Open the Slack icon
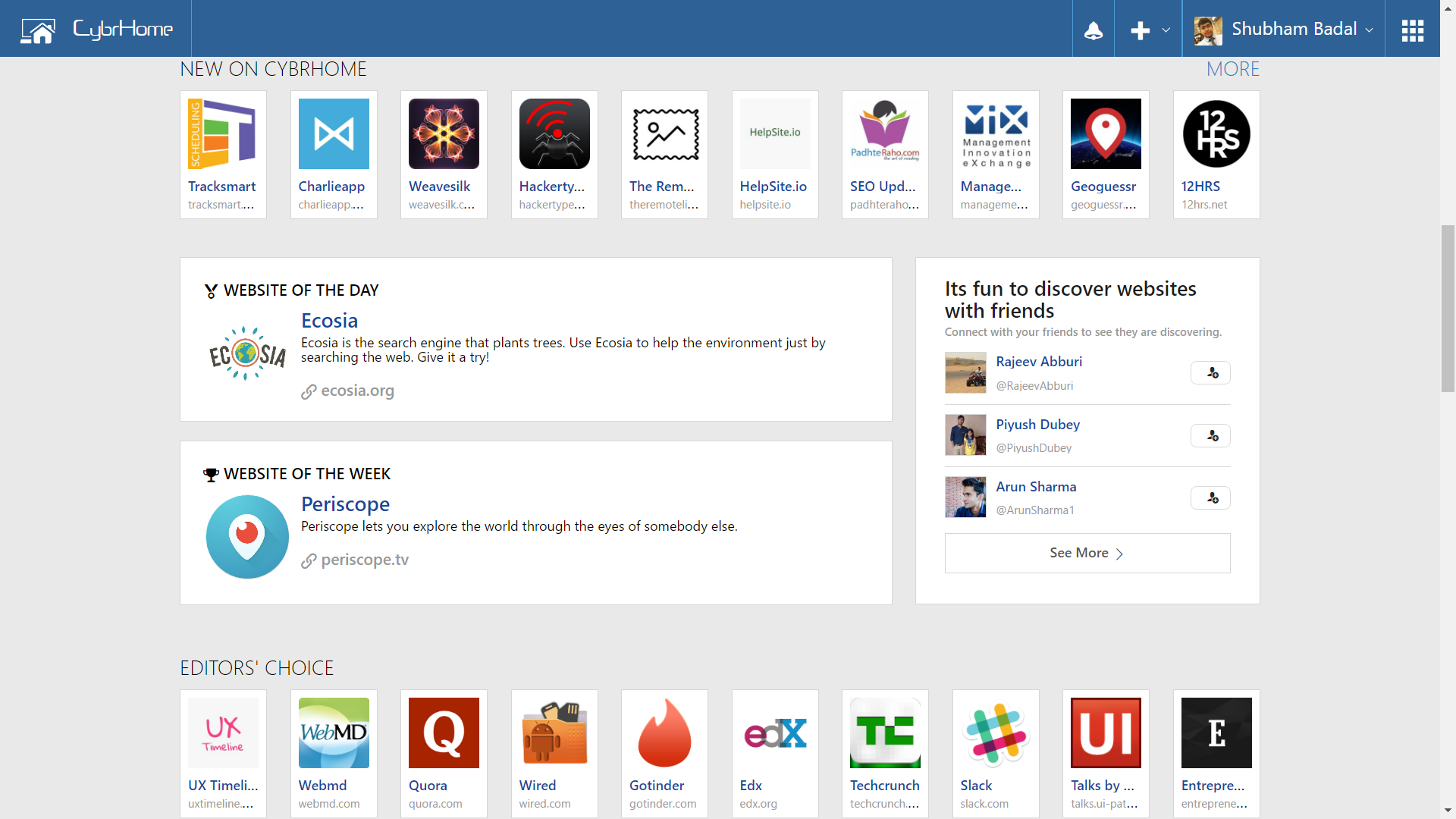 coord(996,733)
